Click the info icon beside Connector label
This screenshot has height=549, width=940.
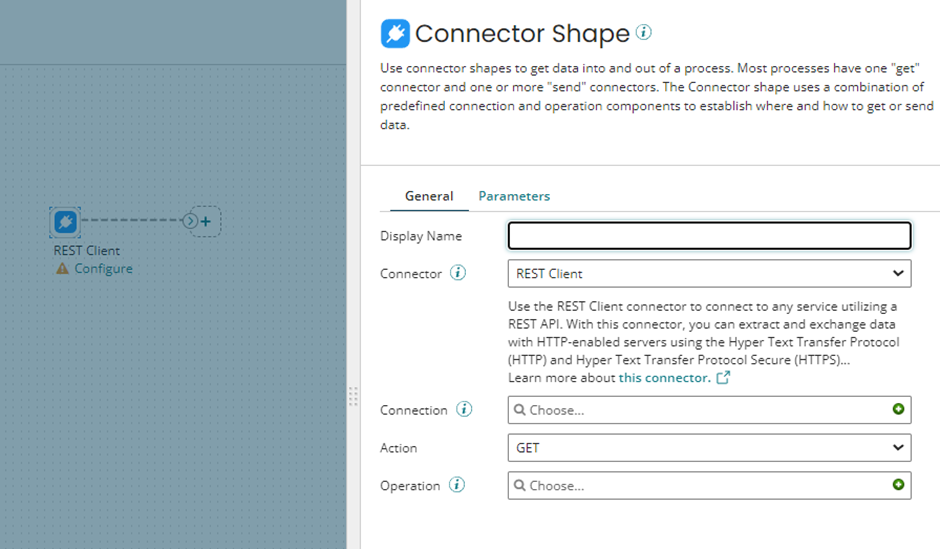coord(458,273)
